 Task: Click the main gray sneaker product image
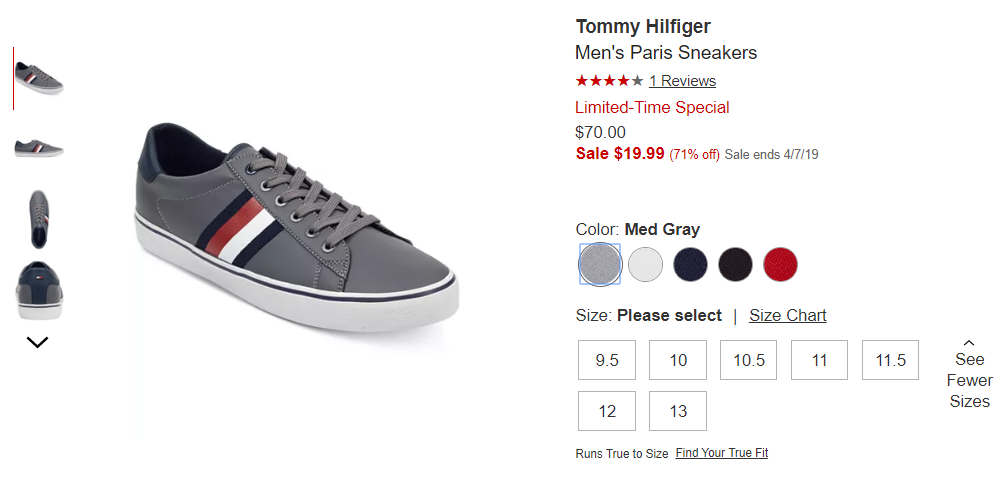pos(296,227)
